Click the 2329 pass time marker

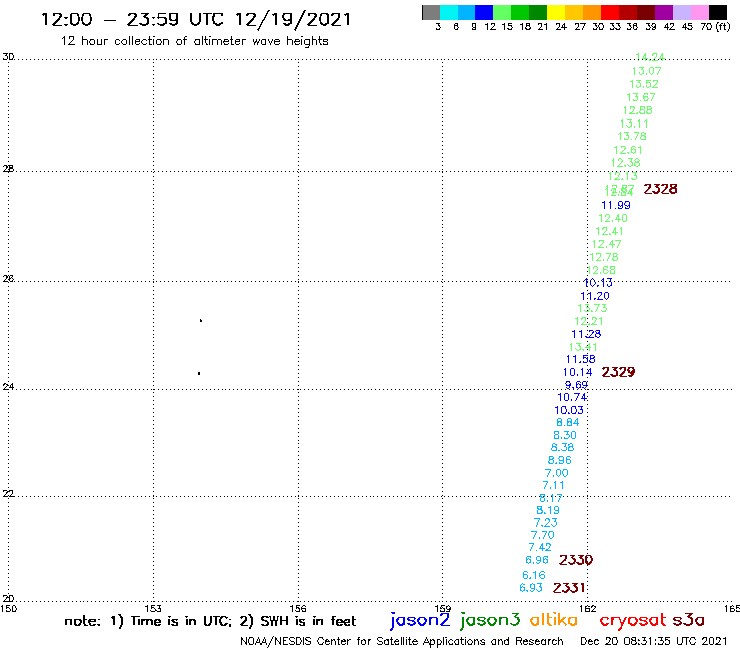[618, 372]
